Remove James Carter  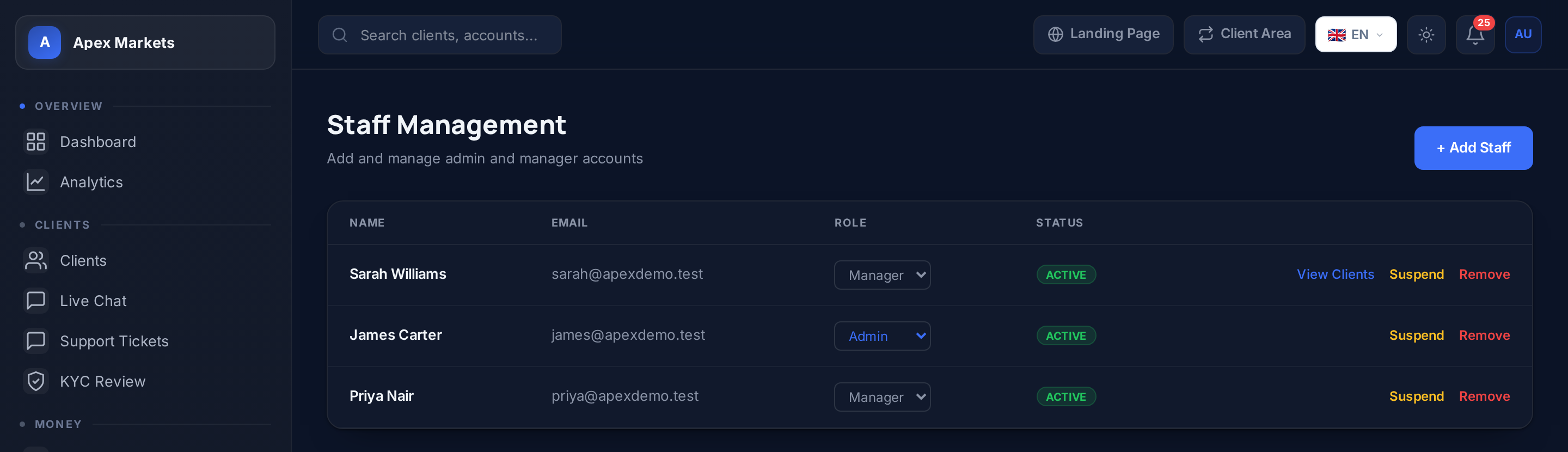[1484, 335]
